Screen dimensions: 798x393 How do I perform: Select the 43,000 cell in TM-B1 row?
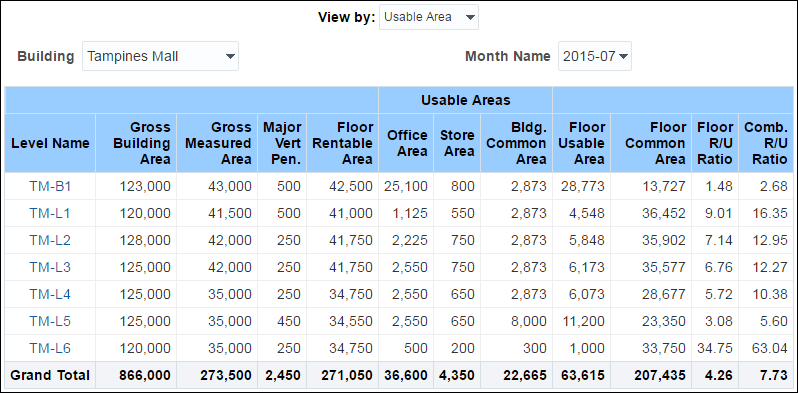pyautogui.click(x=217, y=186)
